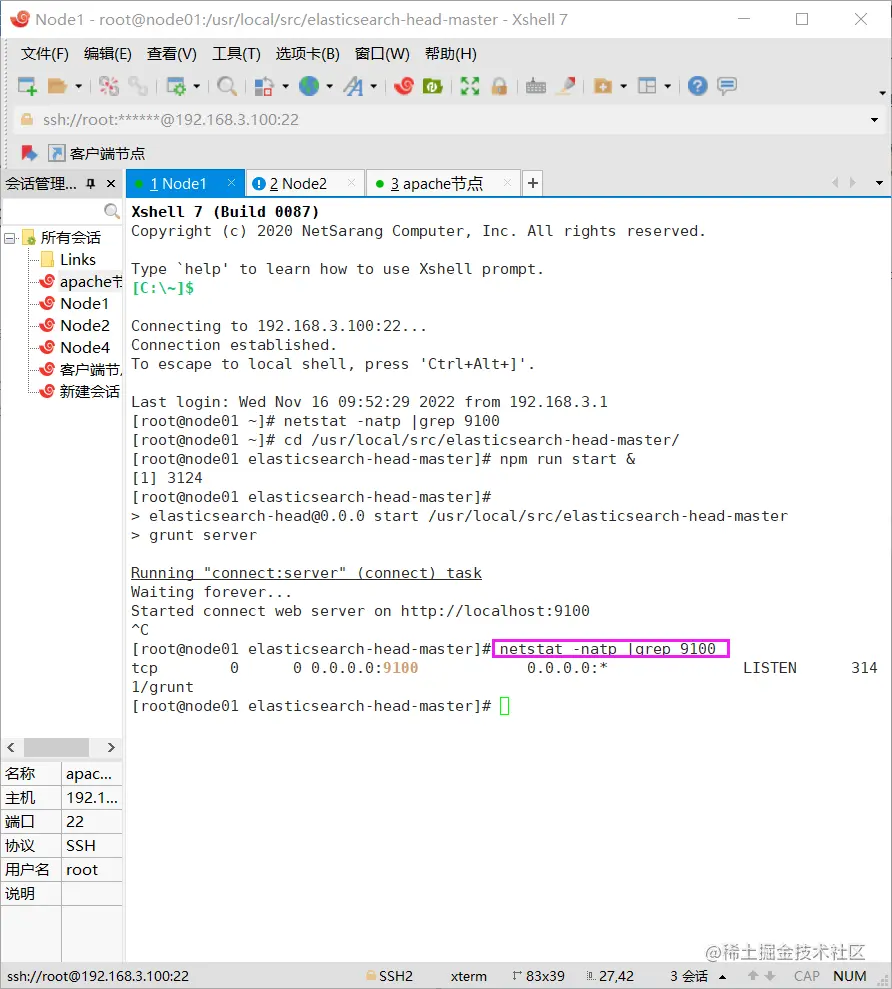Open the 查看(V) menu

tap(172, 54)
